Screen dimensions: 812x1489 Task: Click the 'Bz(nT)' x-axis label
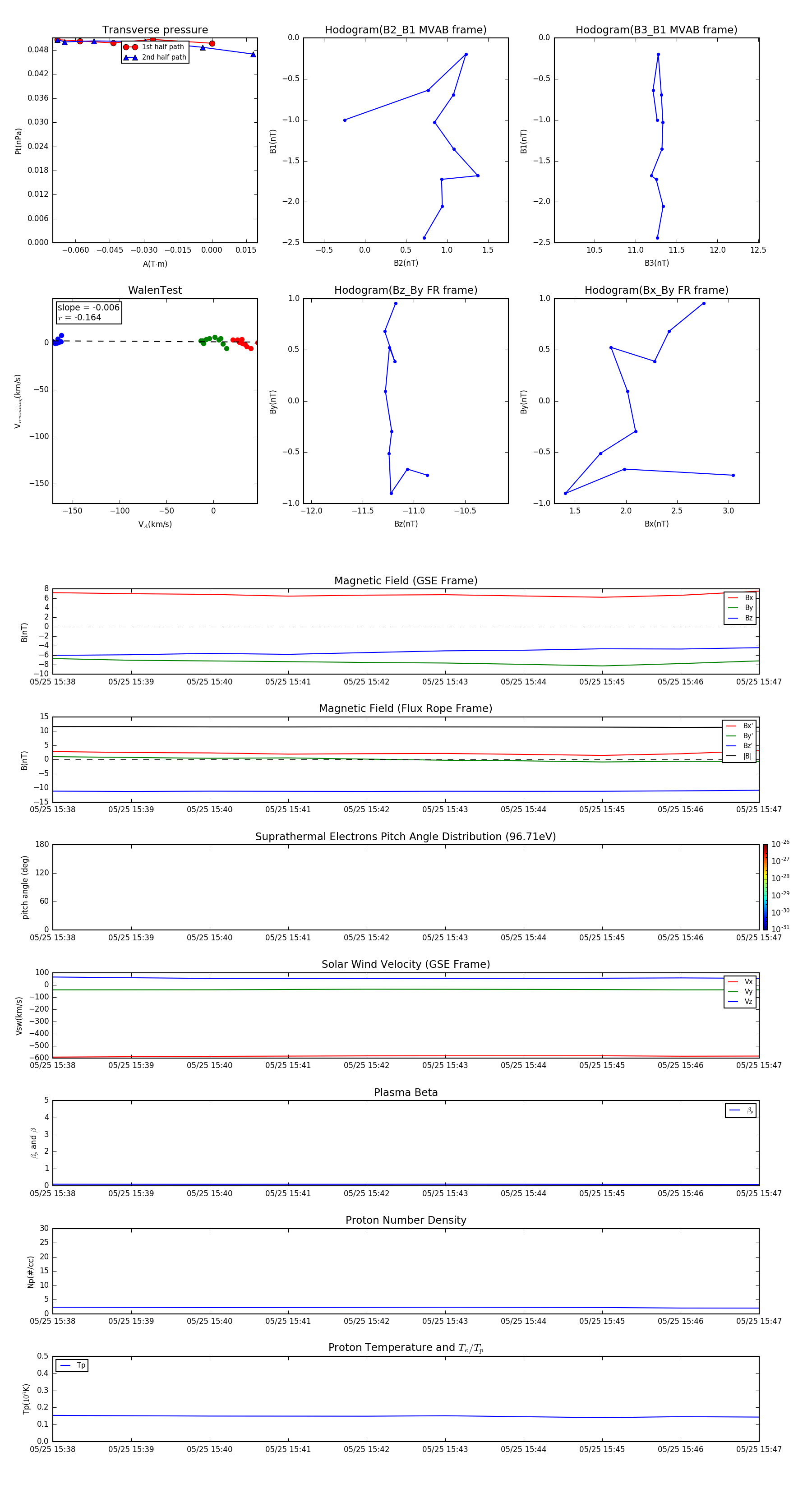[x=406, y=524]
